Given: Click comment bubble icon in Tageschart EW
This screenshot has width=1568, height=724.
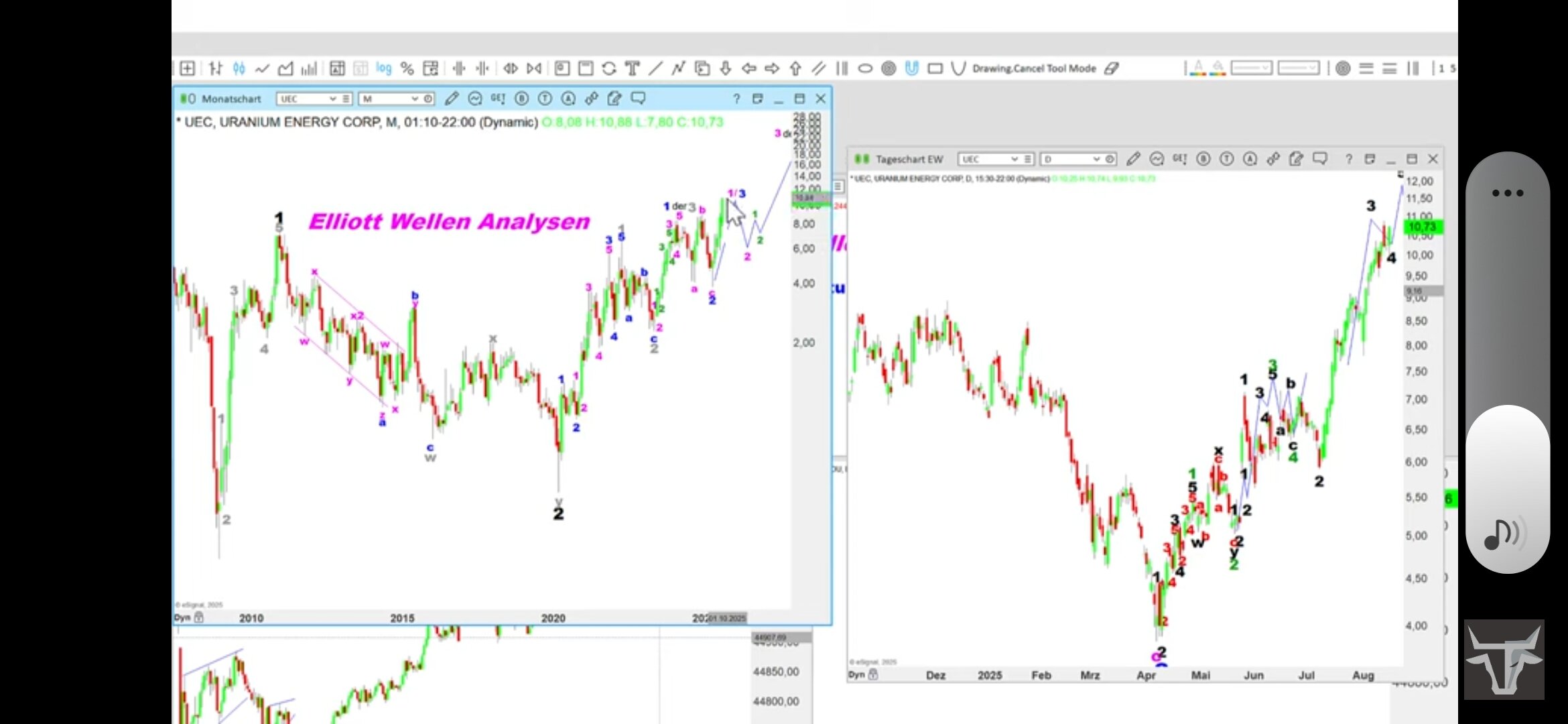Looking at the screenshot, I should [1319, 159].
